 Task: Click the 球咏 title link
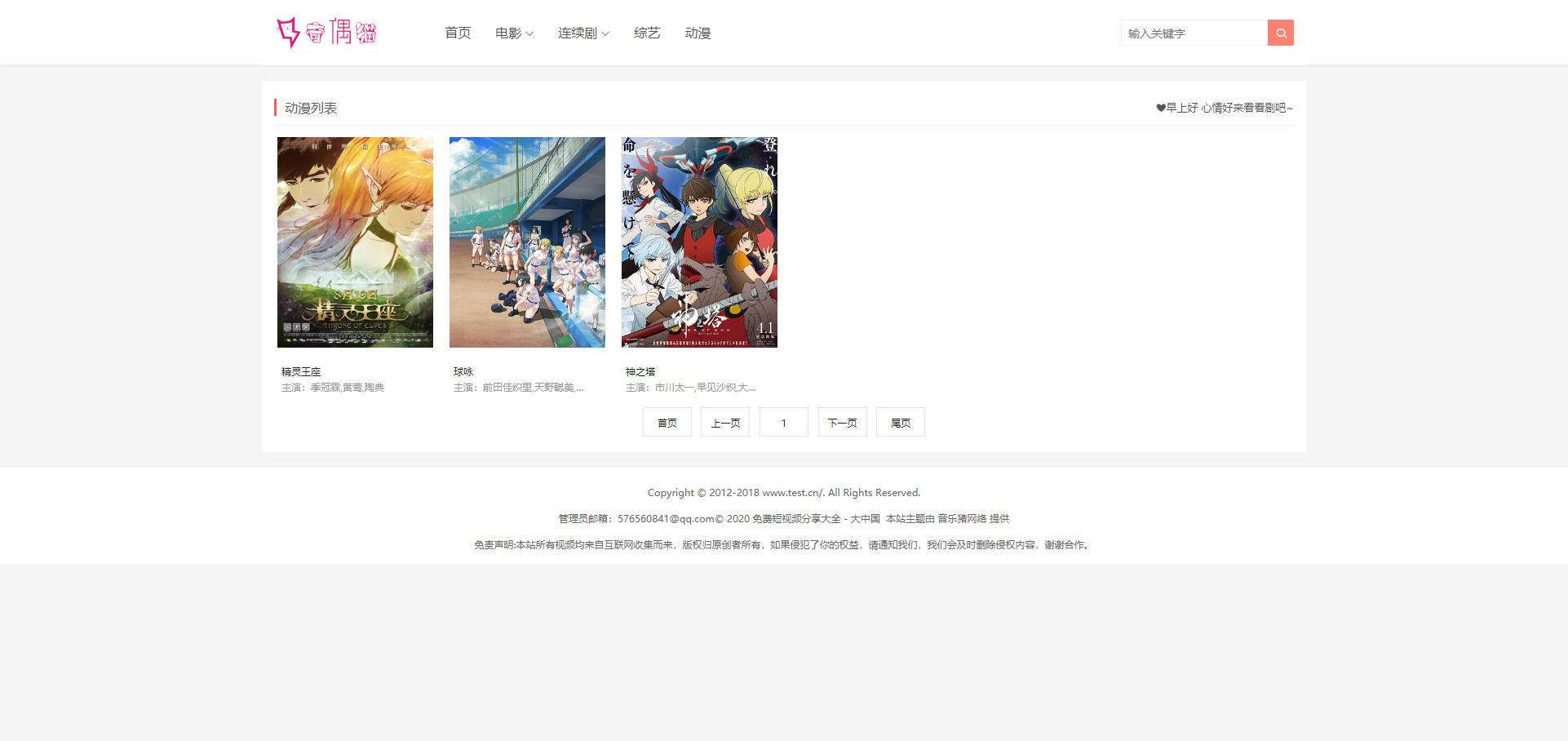click(x=463, y=371)
